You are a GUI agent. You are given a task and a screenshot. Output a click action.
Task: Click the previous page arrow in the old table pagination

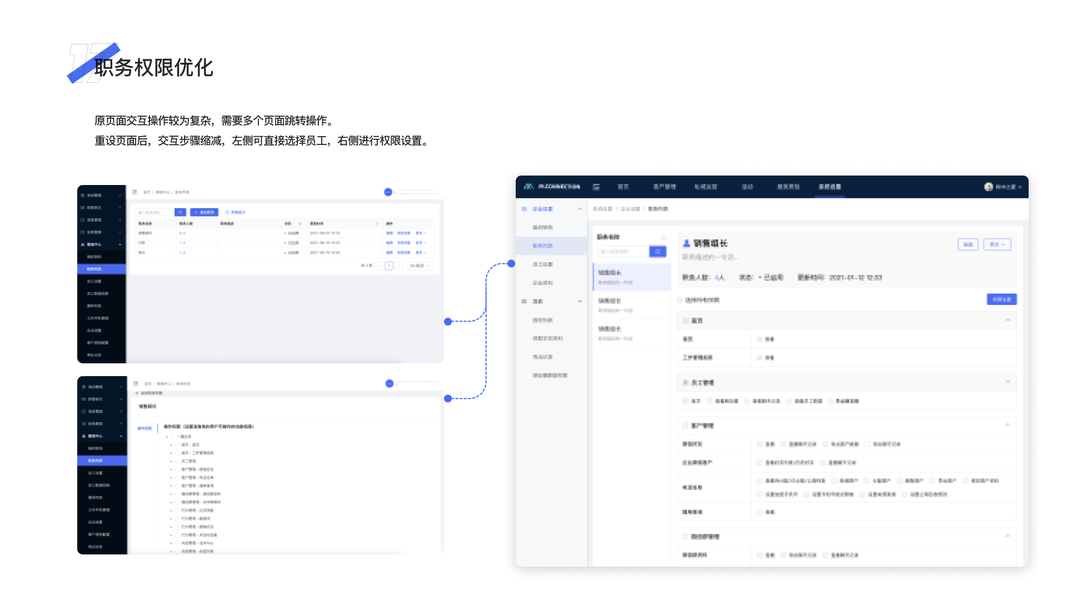coord(379,266)
